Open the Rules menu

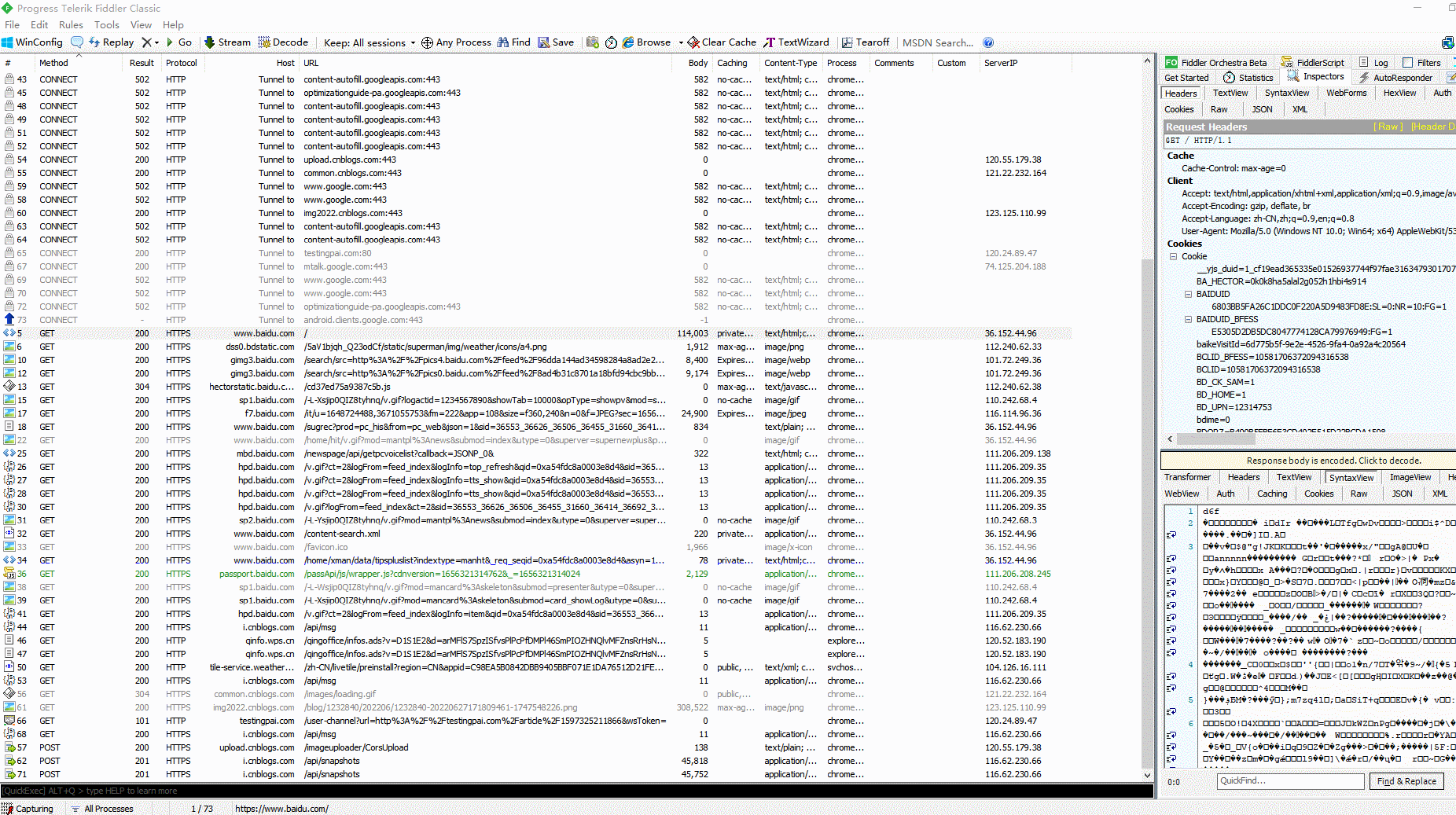click(x=71, y=25)
